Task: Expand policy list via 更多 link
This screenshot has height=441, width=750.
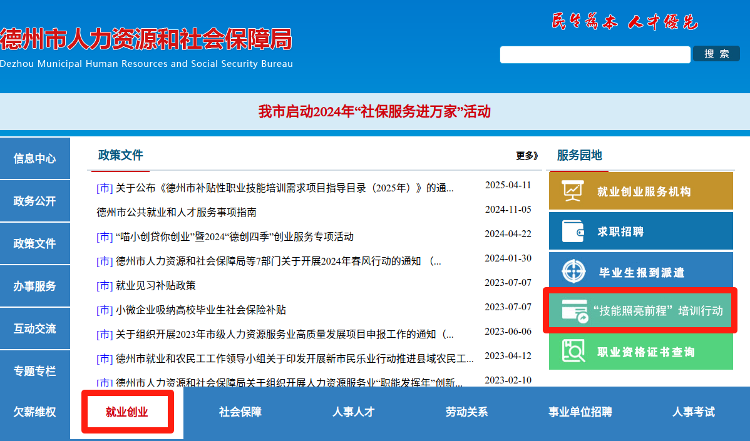Action: coord(527,156)
